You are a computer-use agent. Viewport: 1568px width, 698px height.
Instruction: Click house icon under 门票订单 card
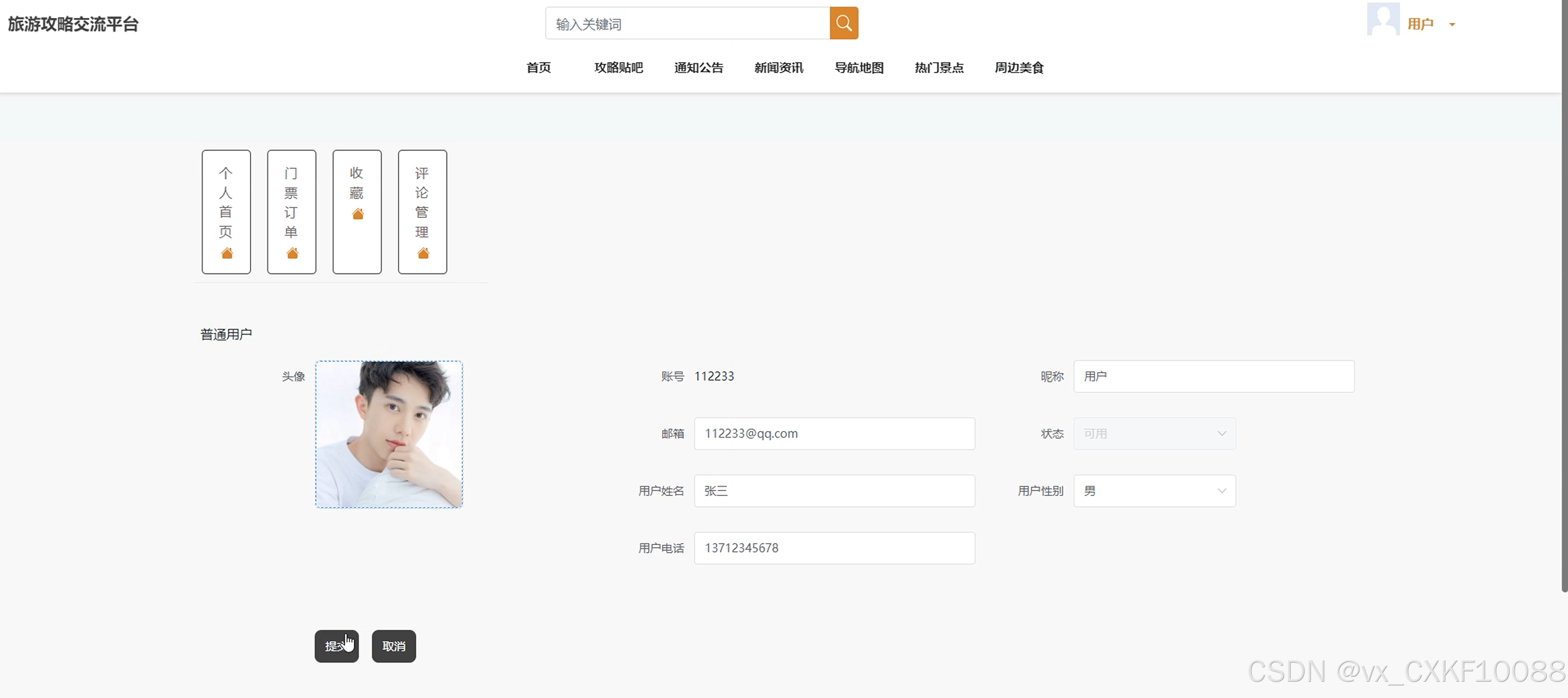[292, 253]
